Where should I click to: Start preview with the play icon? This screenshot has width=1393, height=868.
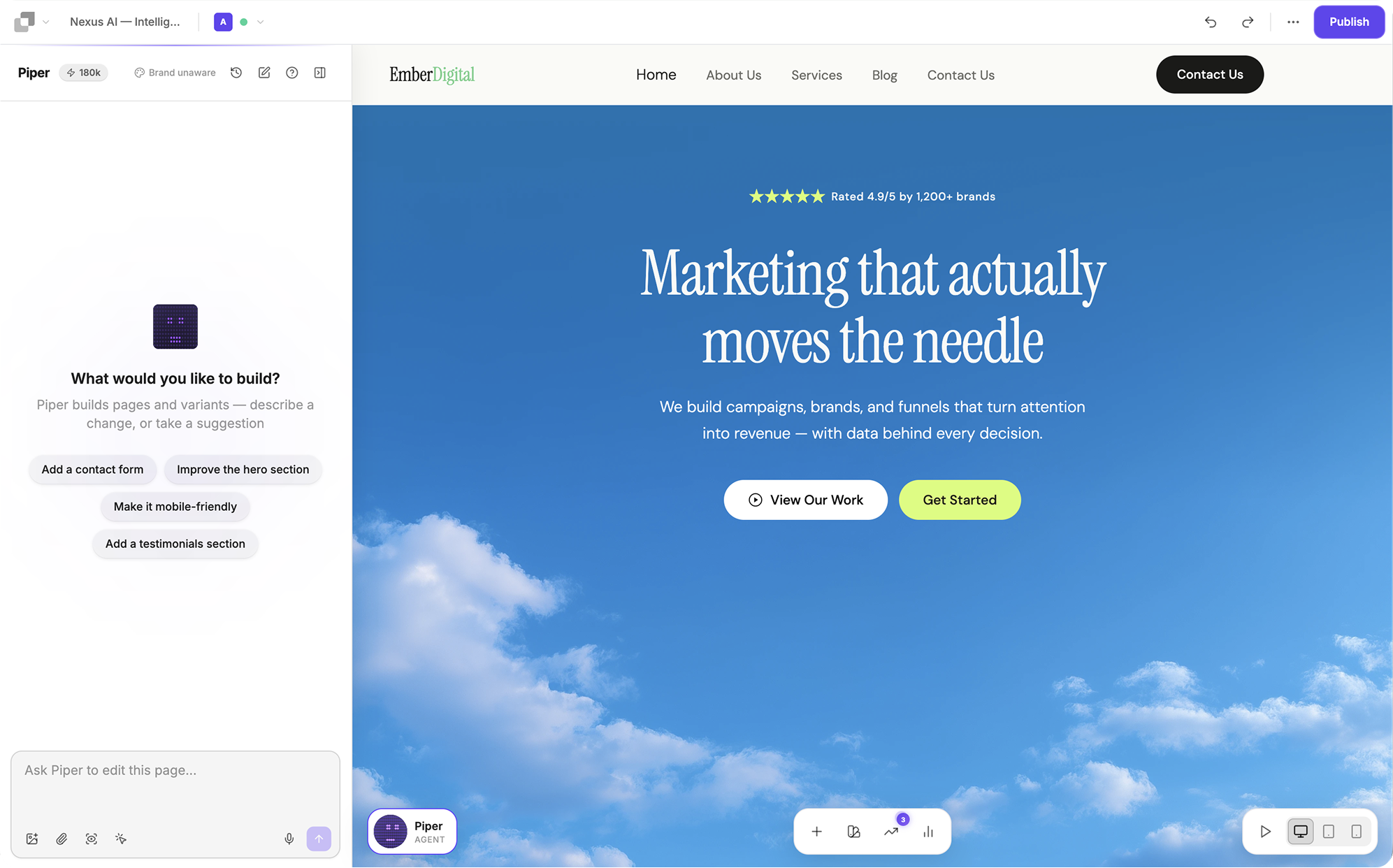[x=1265, y=832]
